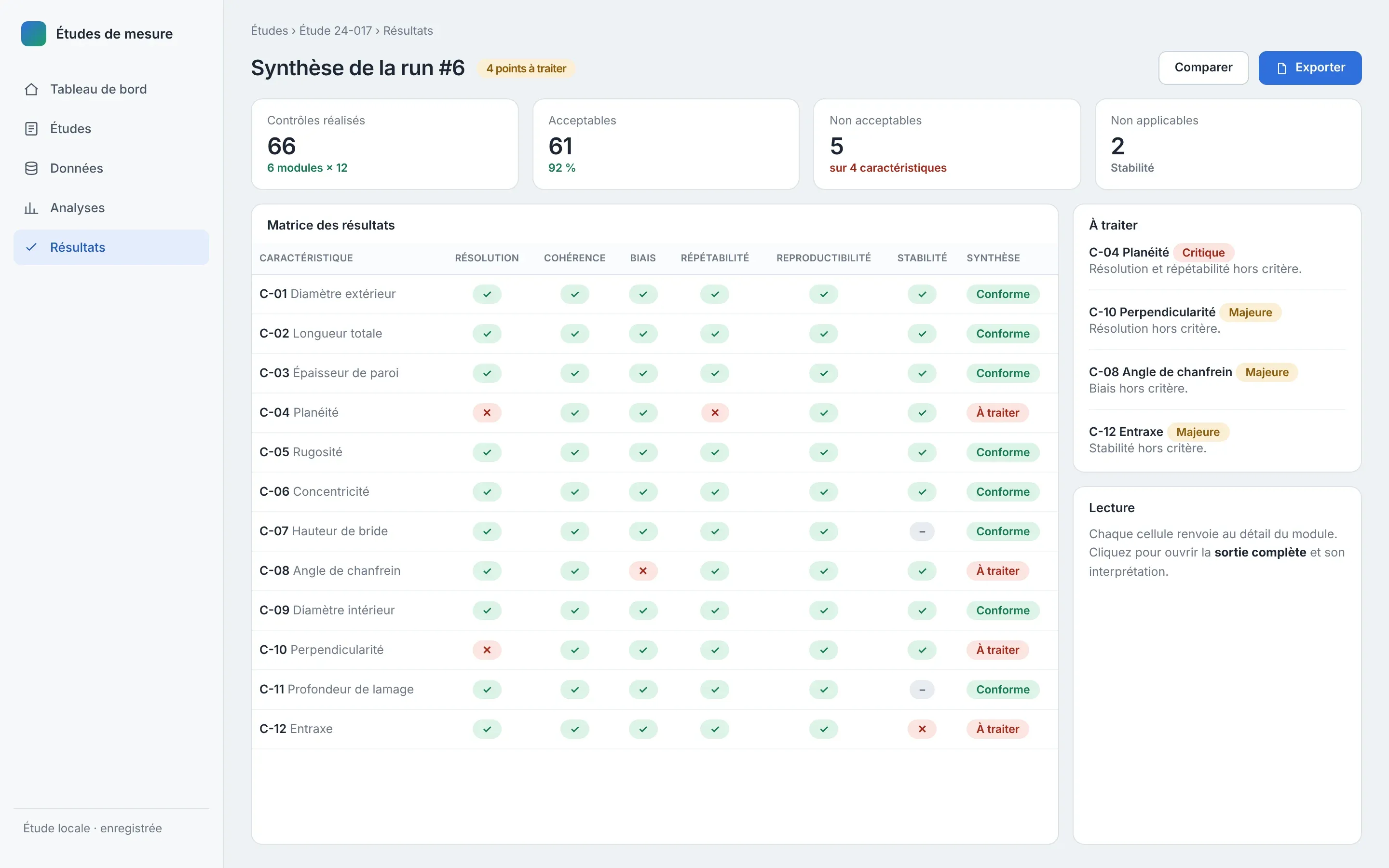The image size is (1389, 868).
Task: Open C-02 Longueur totale Cohérence check cell
Action: pos(574,334)
